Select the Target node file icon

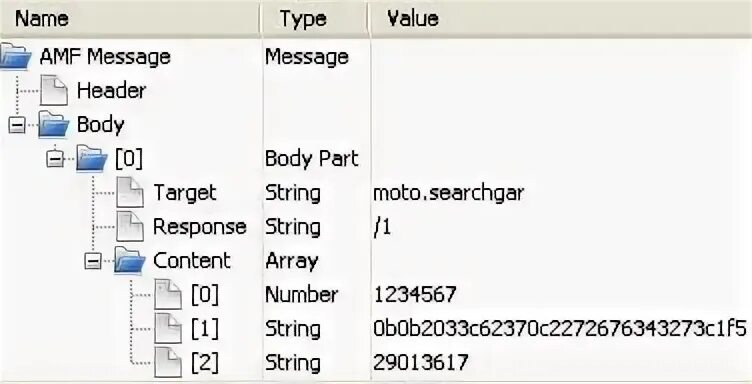[130, 192]
